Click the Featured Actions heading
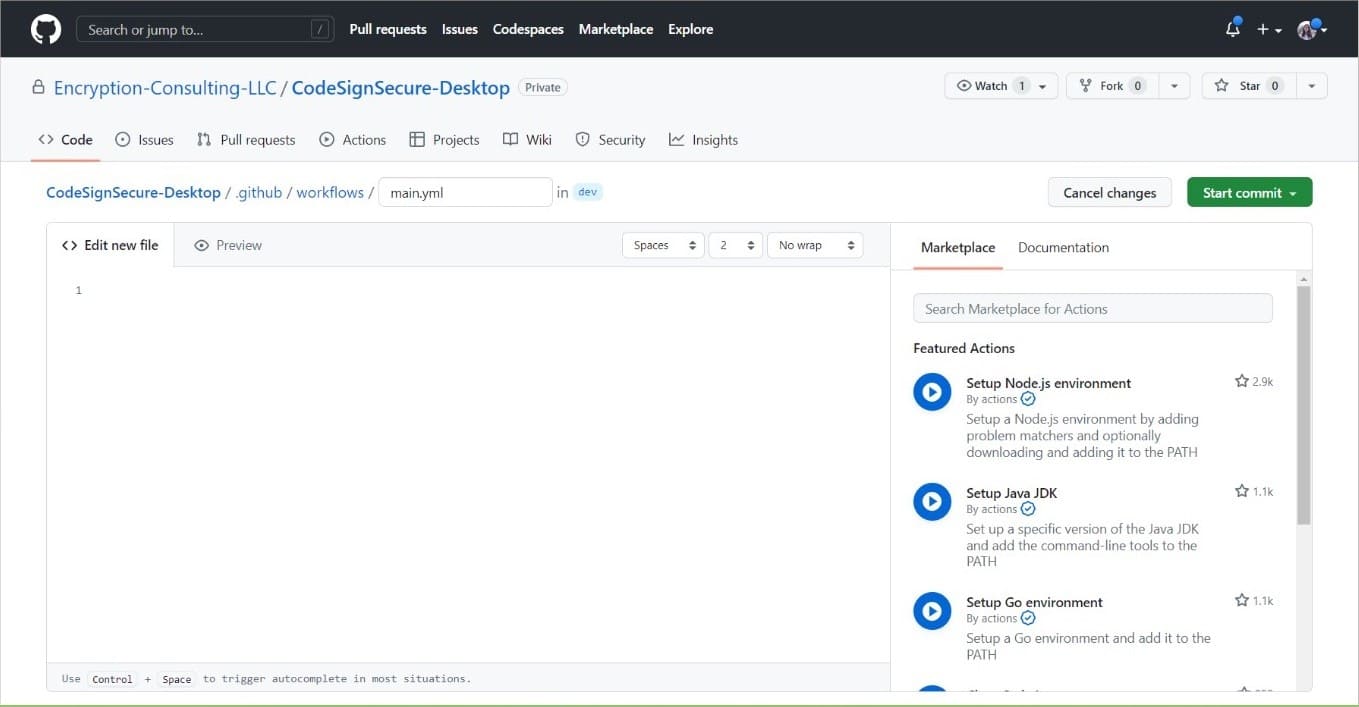 pyautogui.click(x=964, y=348)
